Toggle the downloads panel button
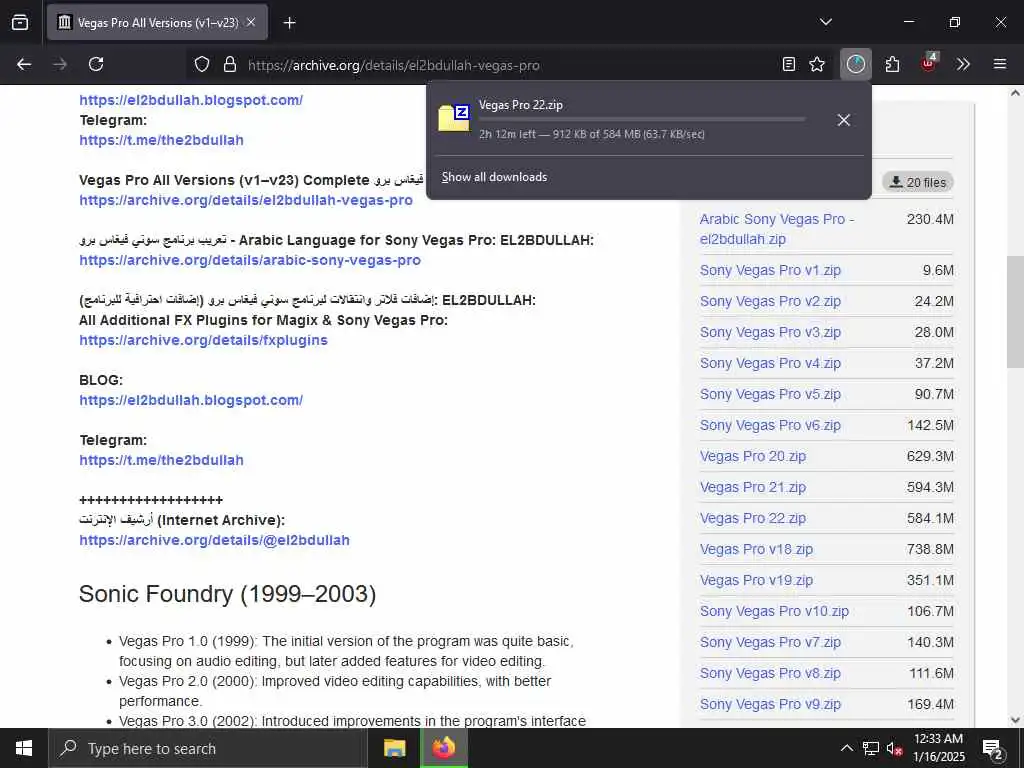The height and width of the screenshot is (768, 1024). click(856, 64)
